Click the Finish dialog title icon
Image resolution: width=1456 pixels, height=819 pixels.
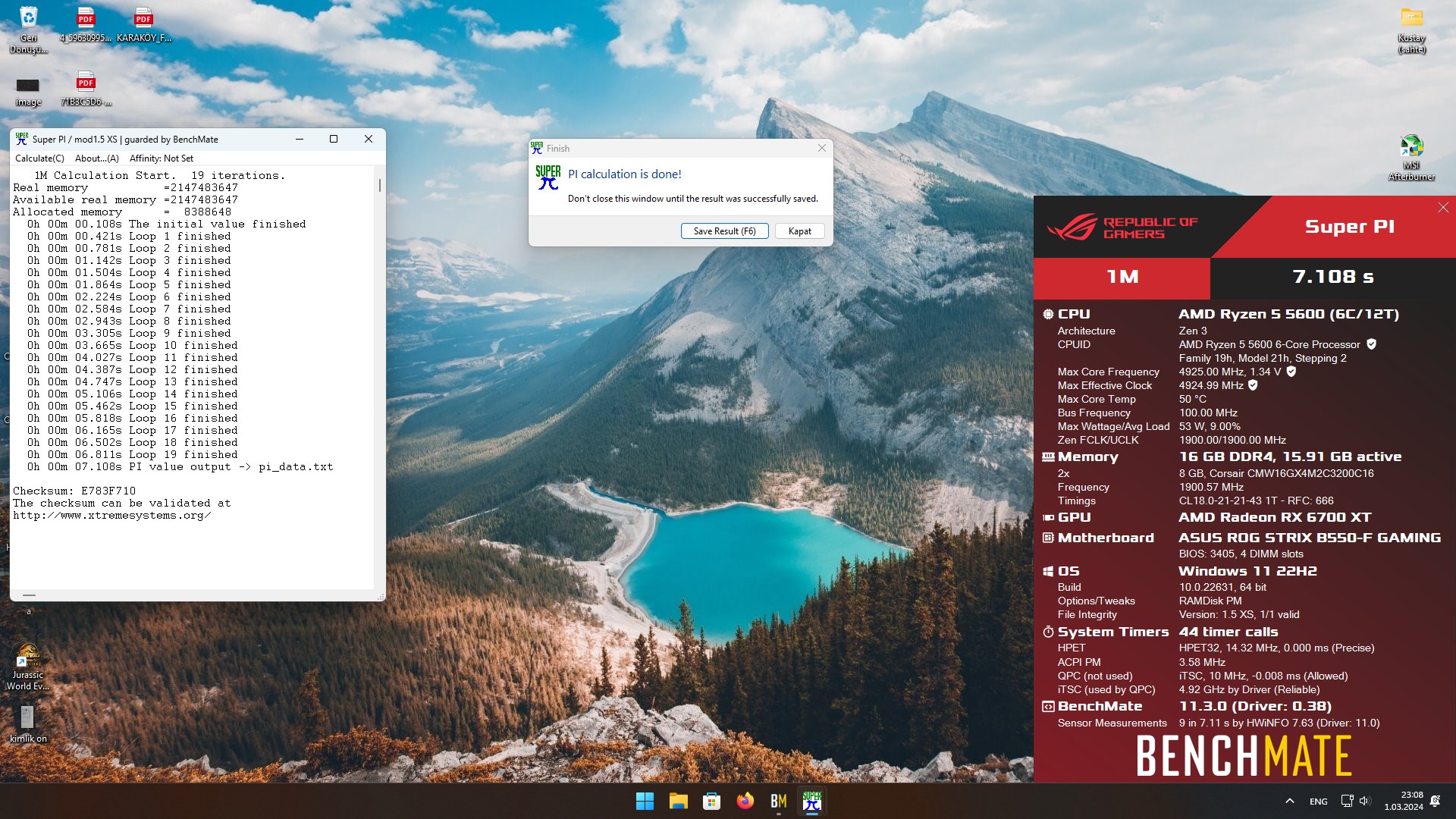(x=537, y=148)
